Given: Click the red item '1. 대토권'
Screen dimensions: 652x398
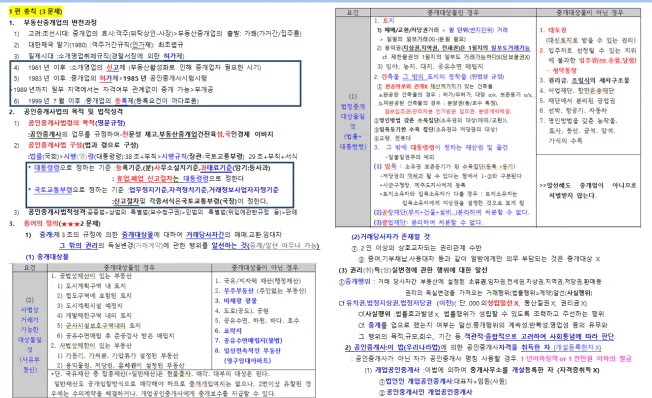Looking at the screenshot, I should pos(553,30).
